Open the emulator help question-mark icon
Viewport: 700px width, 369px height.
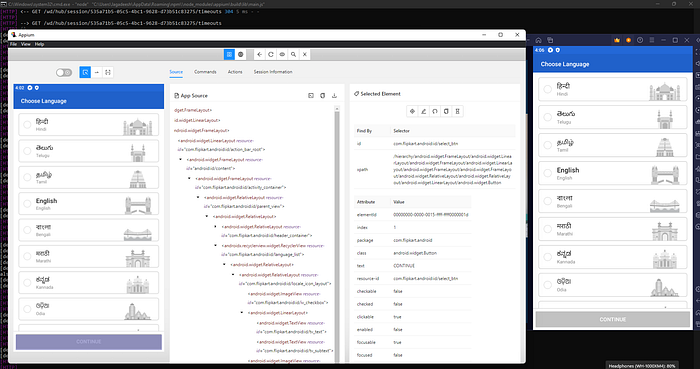pyautogui.click(x=640, y=40)
